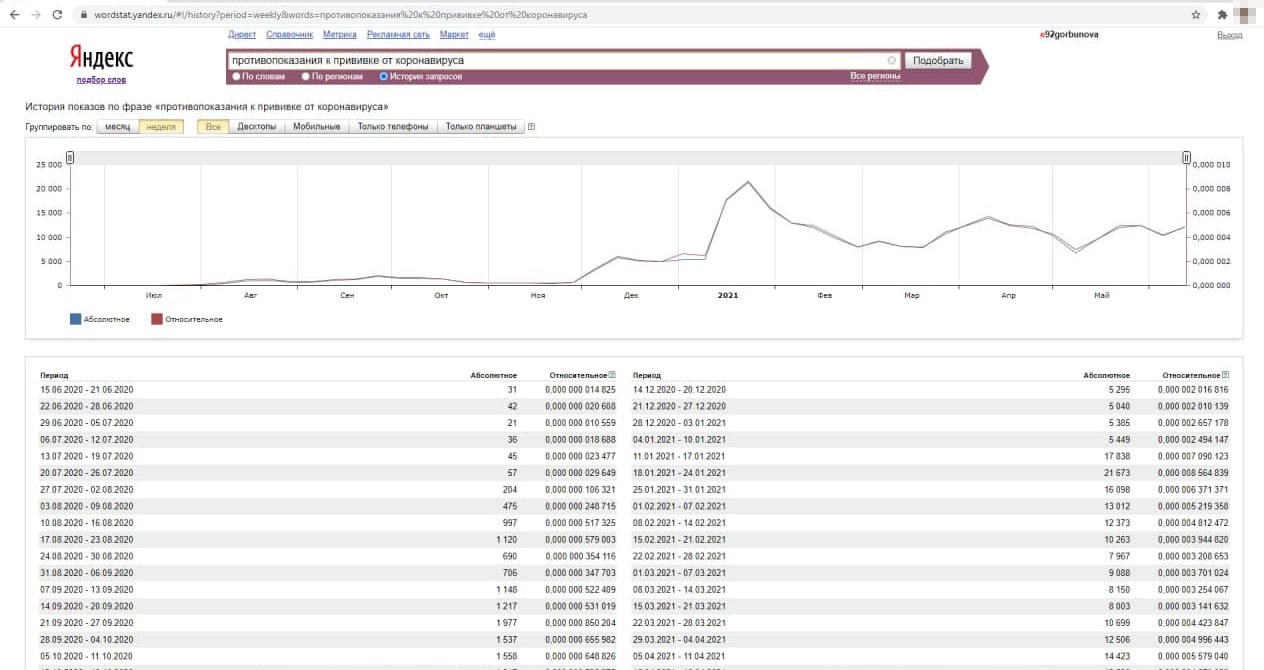Grab the right chart range slider handle

pyautogui.click(x=1186, y=157)
